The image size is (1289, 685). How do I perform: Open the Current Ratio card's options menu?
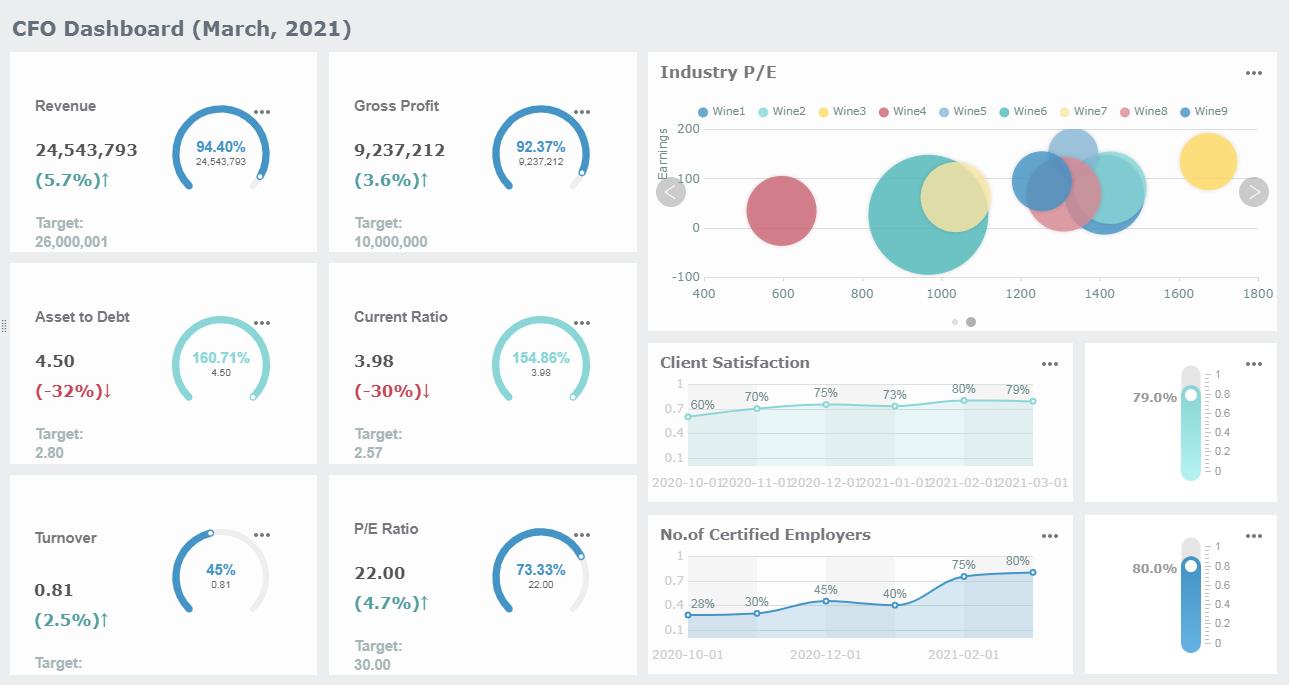click(582, 323)
